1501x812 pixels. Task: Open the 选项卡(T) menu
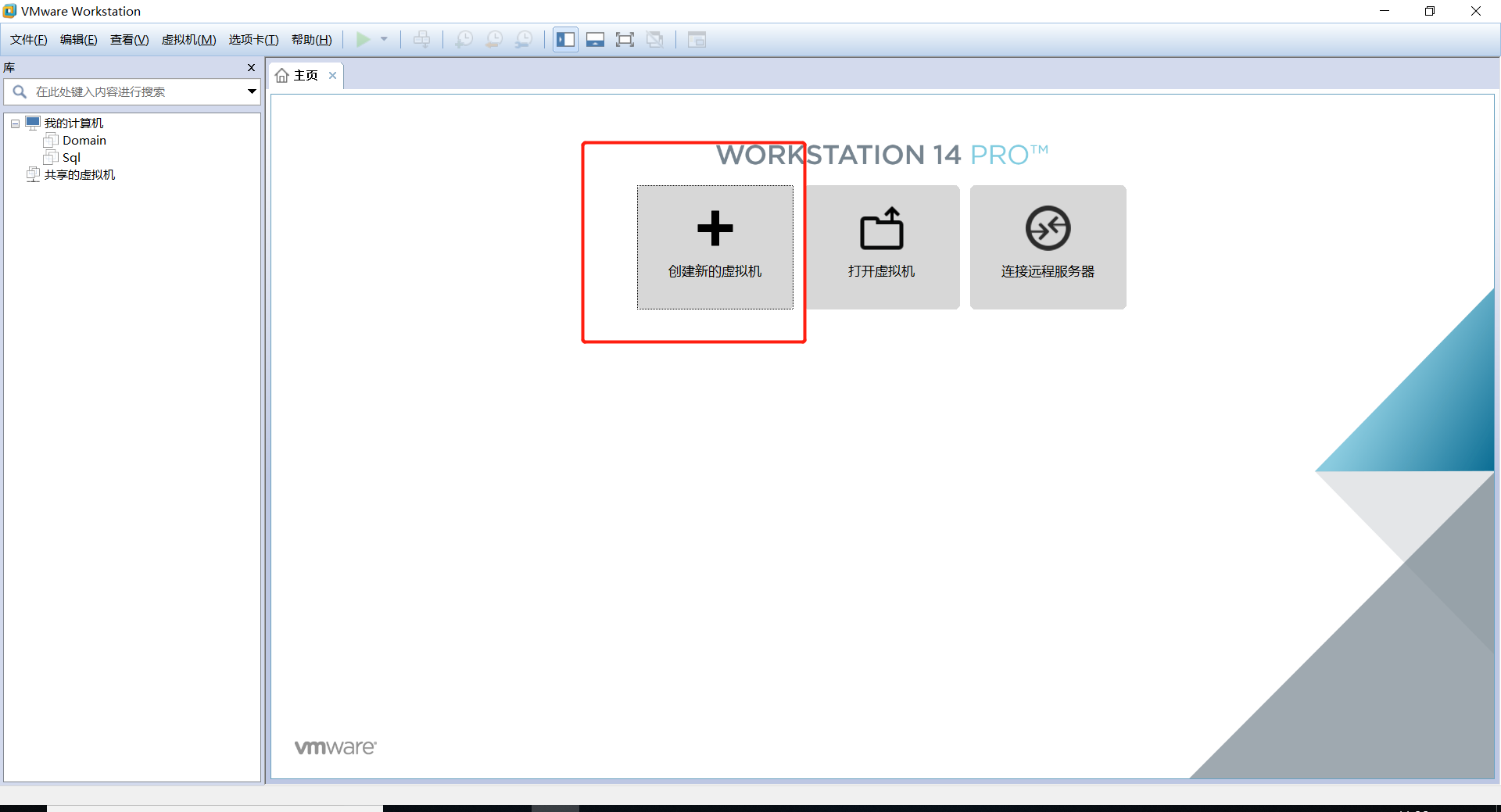254,40
